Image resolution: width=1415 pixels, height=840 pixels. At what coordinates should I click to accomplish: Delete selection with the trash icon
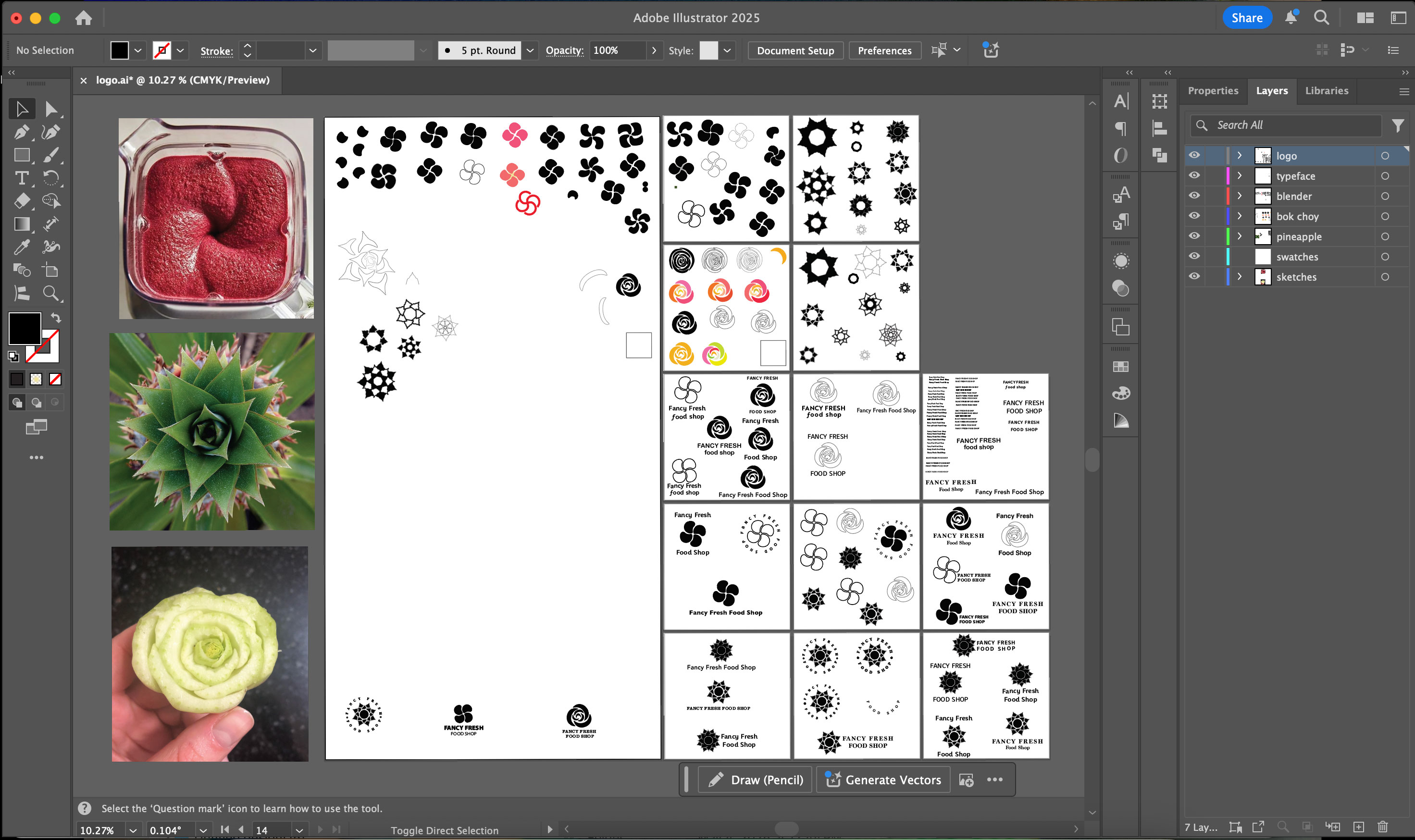[1383, 827]
